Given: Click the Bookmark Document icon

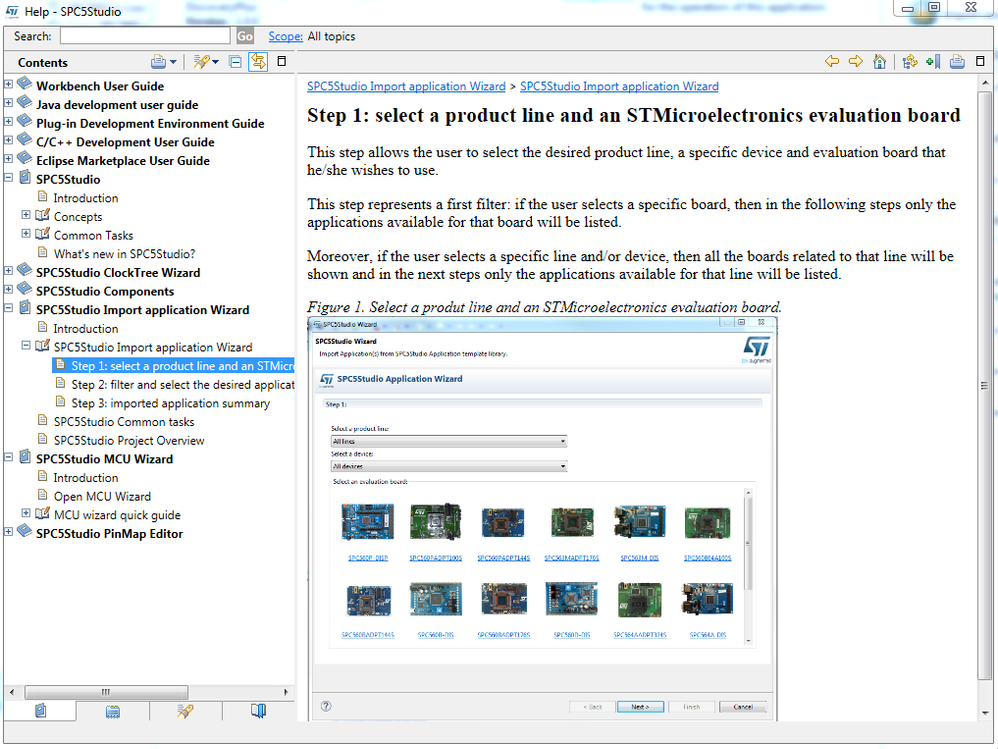Looking at the screenshot, I should point(933,61).
